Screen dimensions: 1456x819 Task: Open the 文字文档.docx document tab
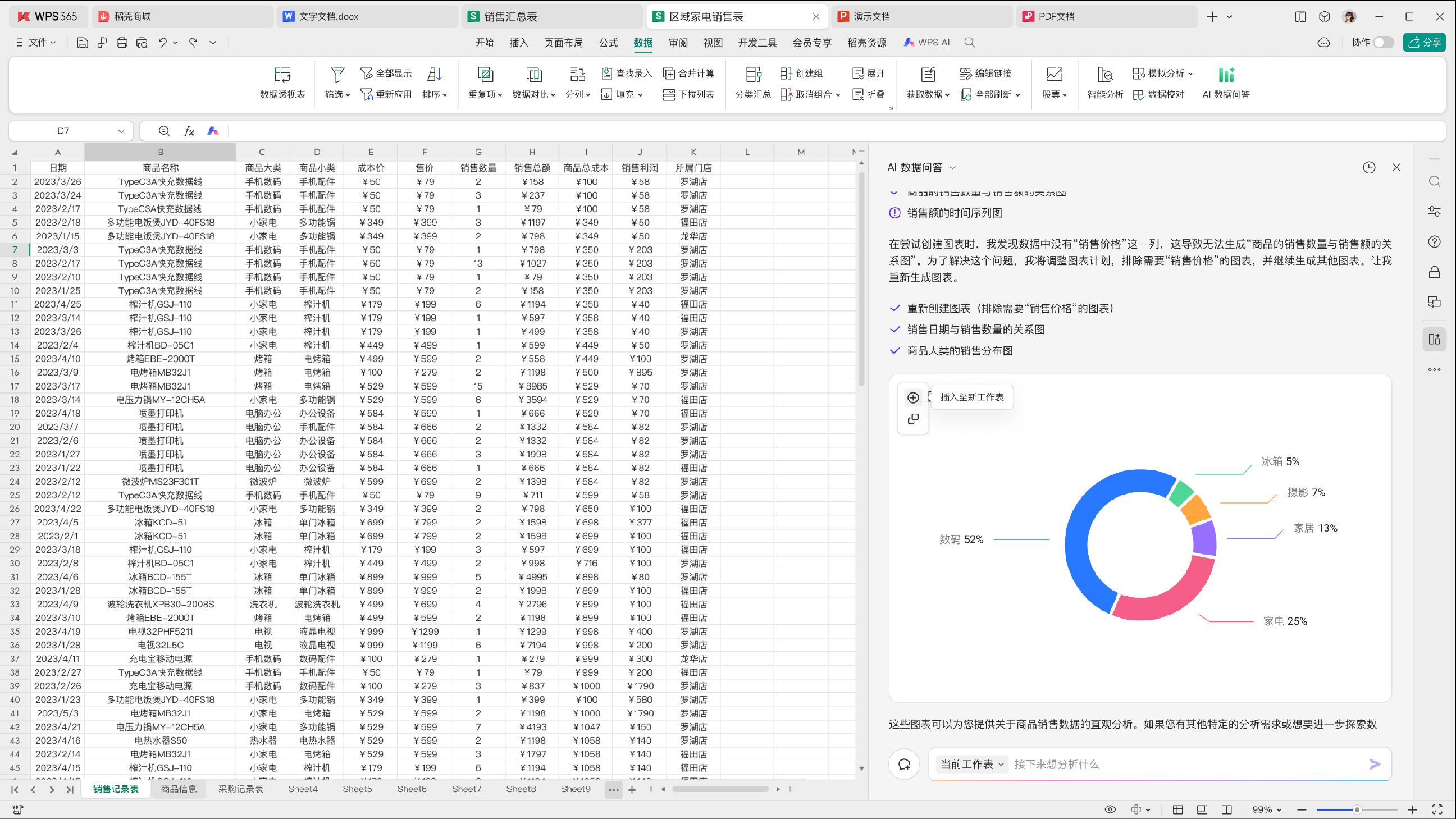pos(367,16)
